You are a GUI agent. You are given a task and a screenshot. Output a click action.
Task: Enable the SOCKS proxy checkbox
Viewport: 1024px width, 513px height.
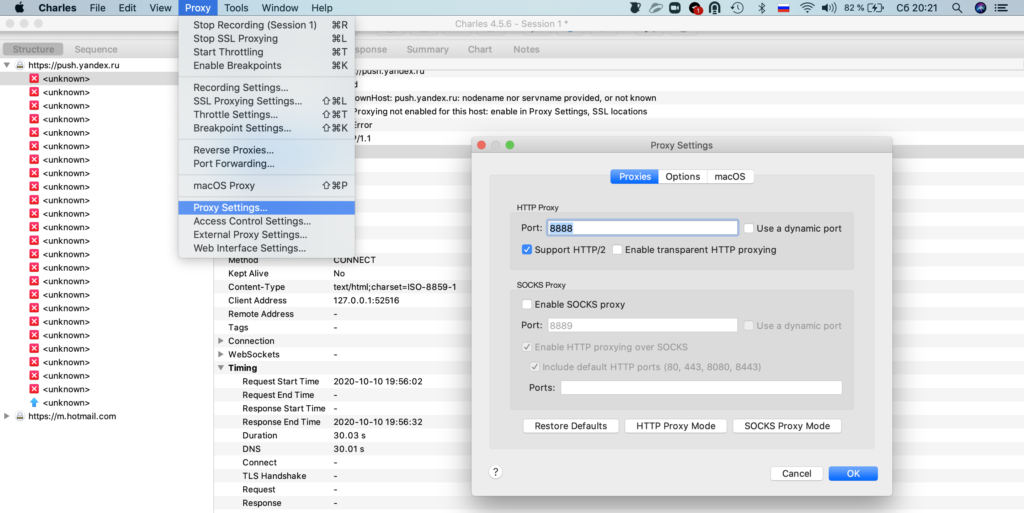527,304
